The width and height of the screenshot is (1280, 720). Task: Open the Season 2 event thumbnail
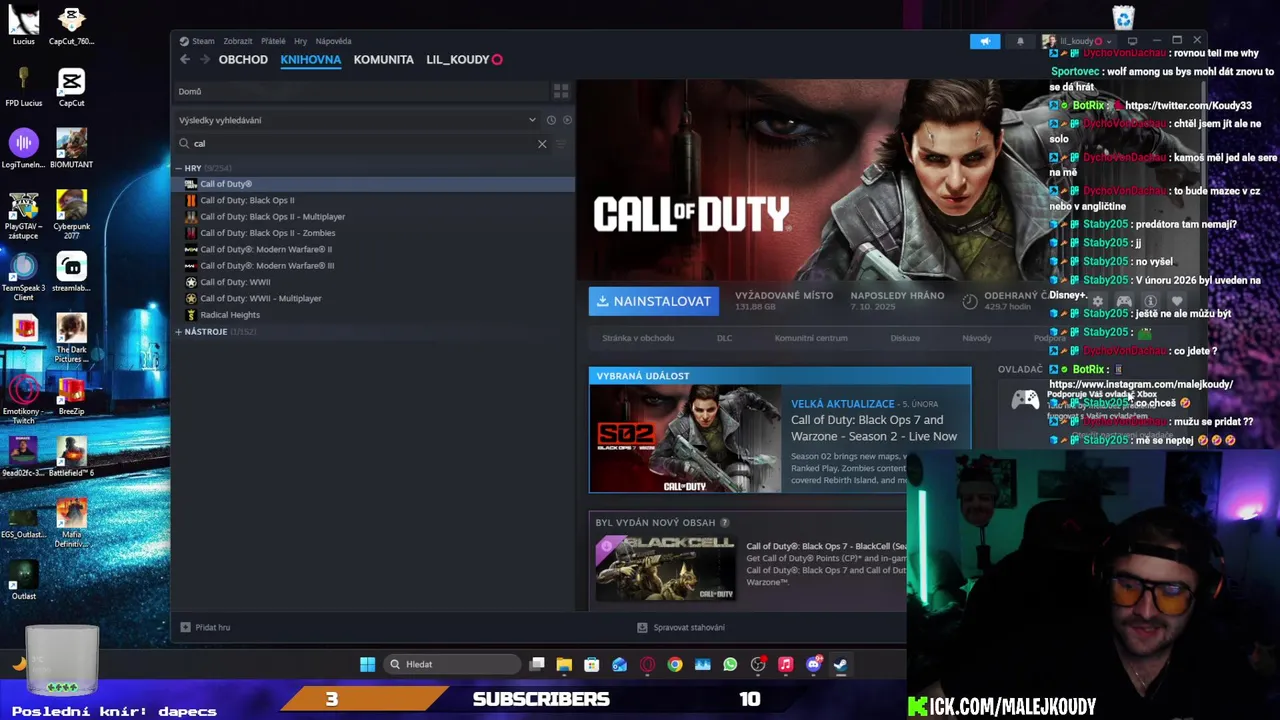coord(685,439)
